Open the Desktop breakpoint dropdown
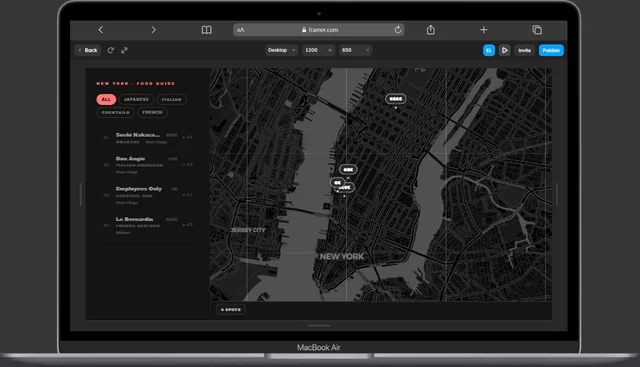640x367 pixels. (x=281, y=50)
